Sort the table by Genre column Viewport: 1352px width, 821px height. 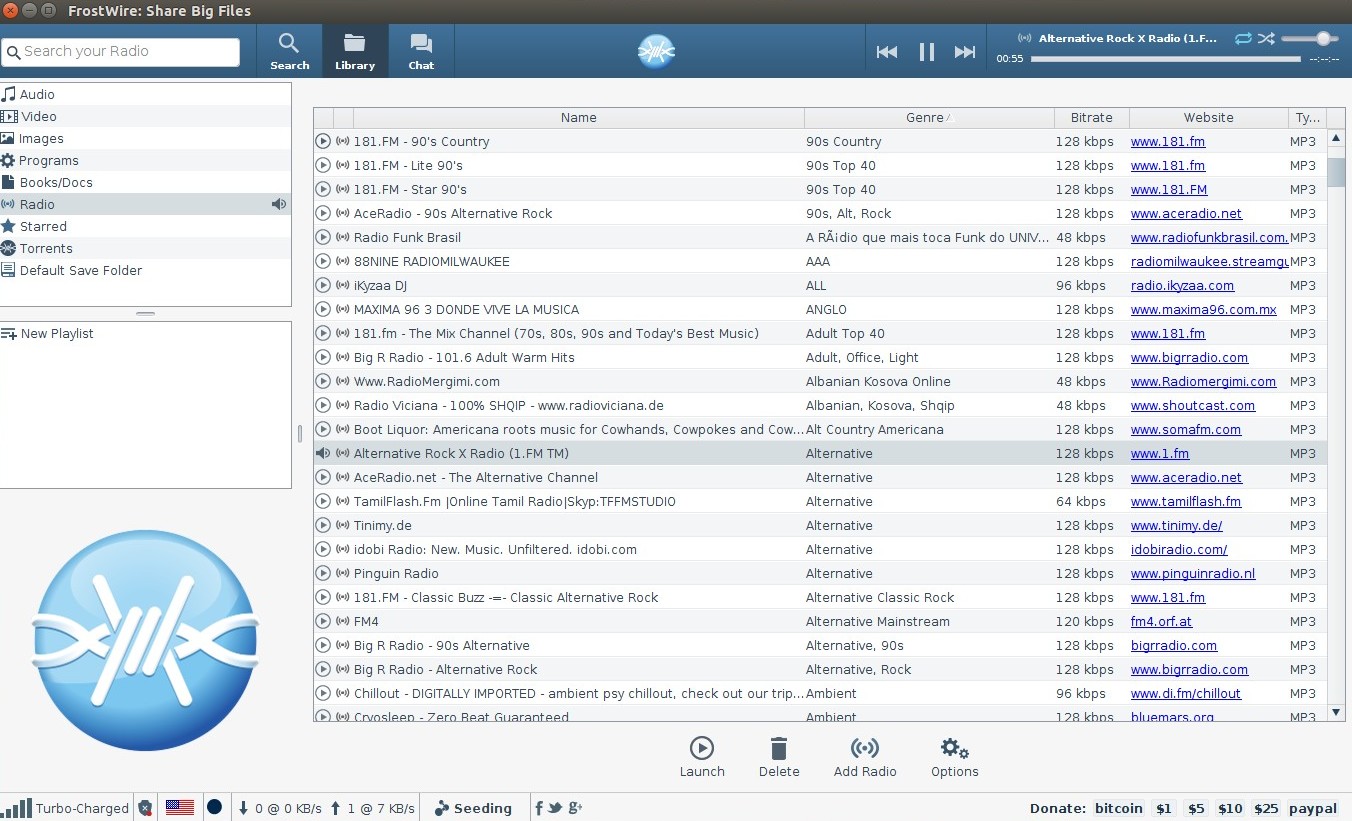(x=929, y=117)
